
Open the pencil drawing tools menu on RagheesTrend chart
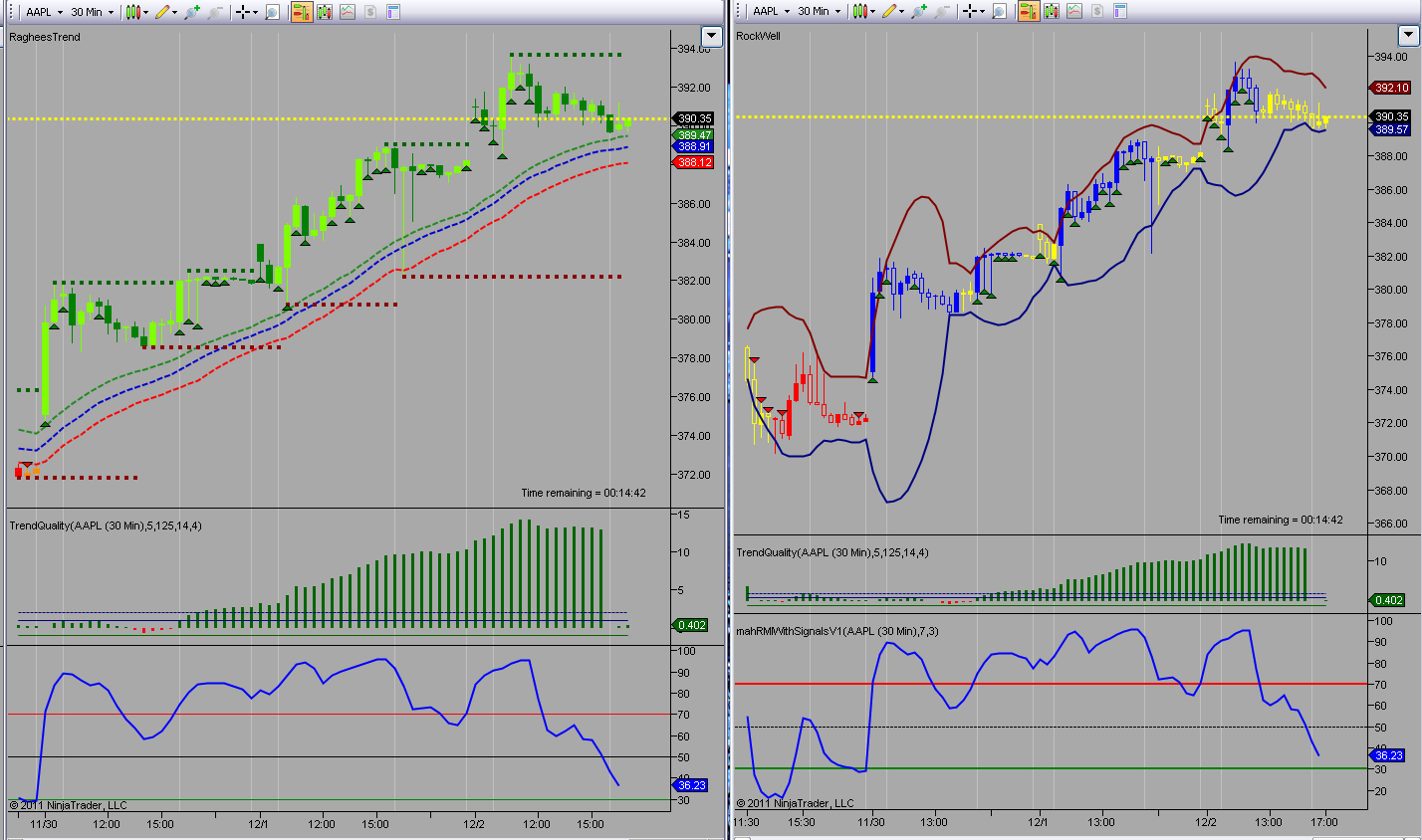pos(165,12)
